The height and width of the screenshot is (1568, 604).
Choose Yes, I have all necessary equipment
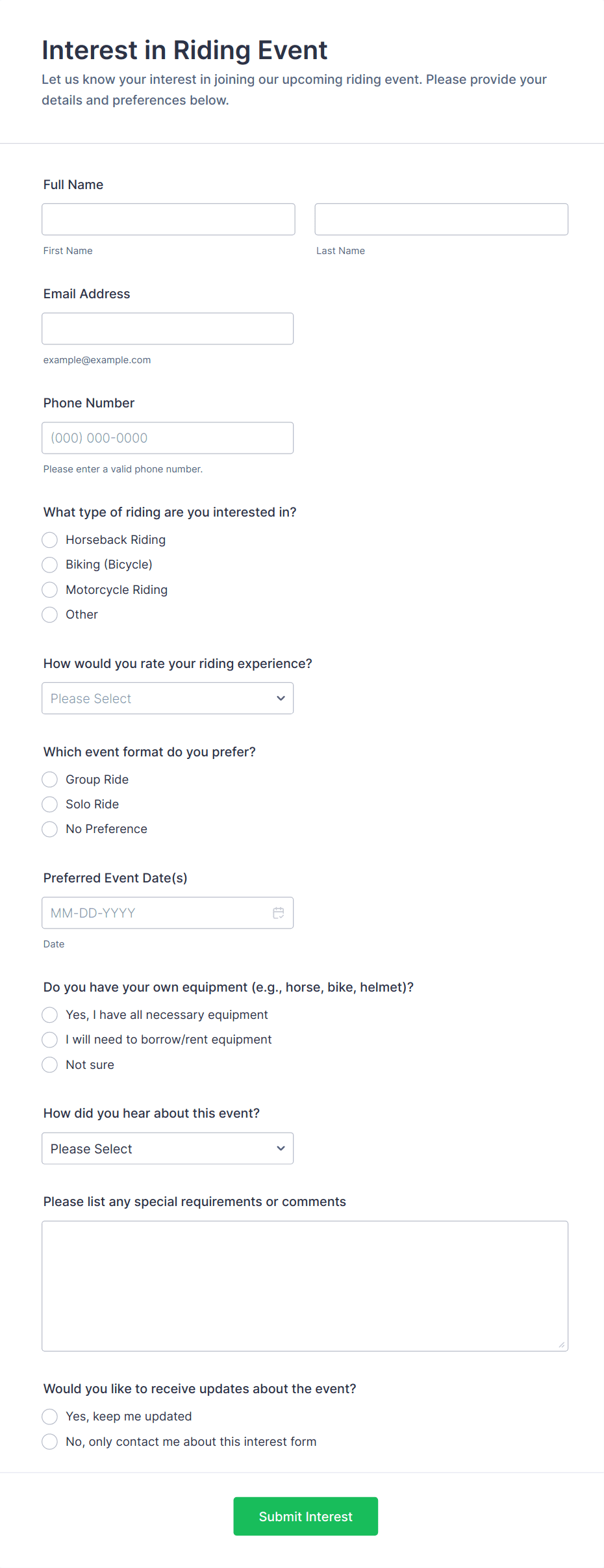point(50,1015)
